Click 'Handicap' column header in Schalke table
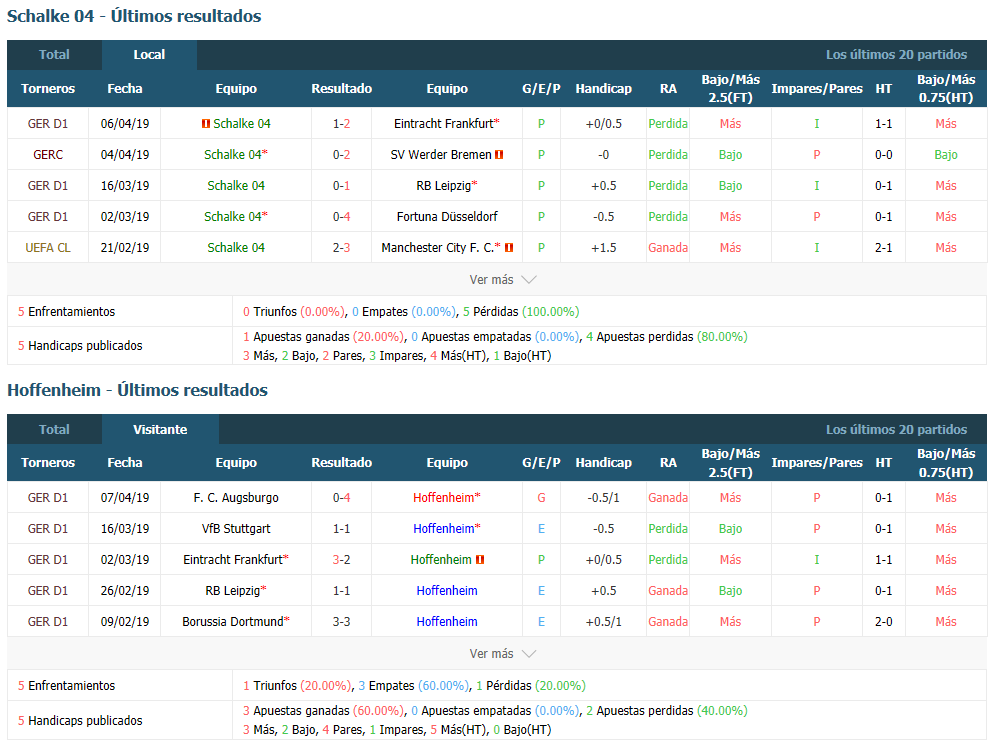The height and width of the screenshot is (746, 996). coord(603,89)
